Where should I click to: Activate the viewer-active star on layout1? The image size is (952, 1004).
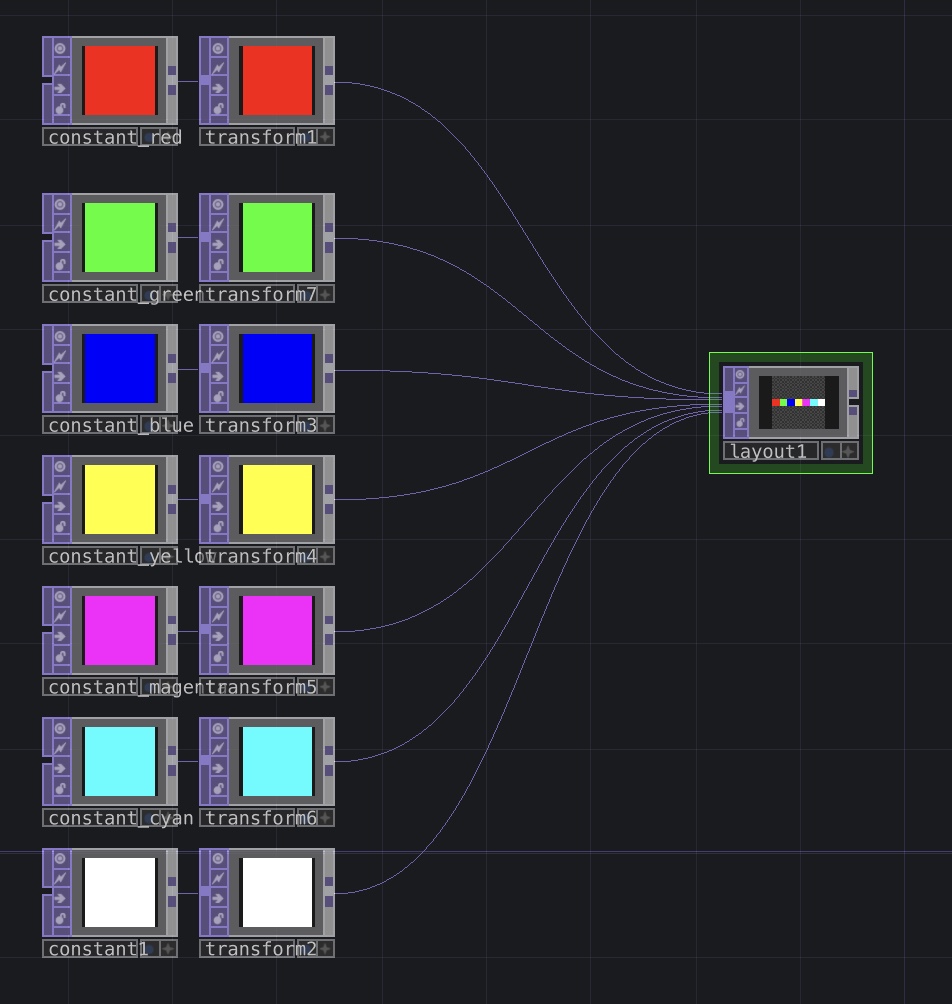coord(848,451)
